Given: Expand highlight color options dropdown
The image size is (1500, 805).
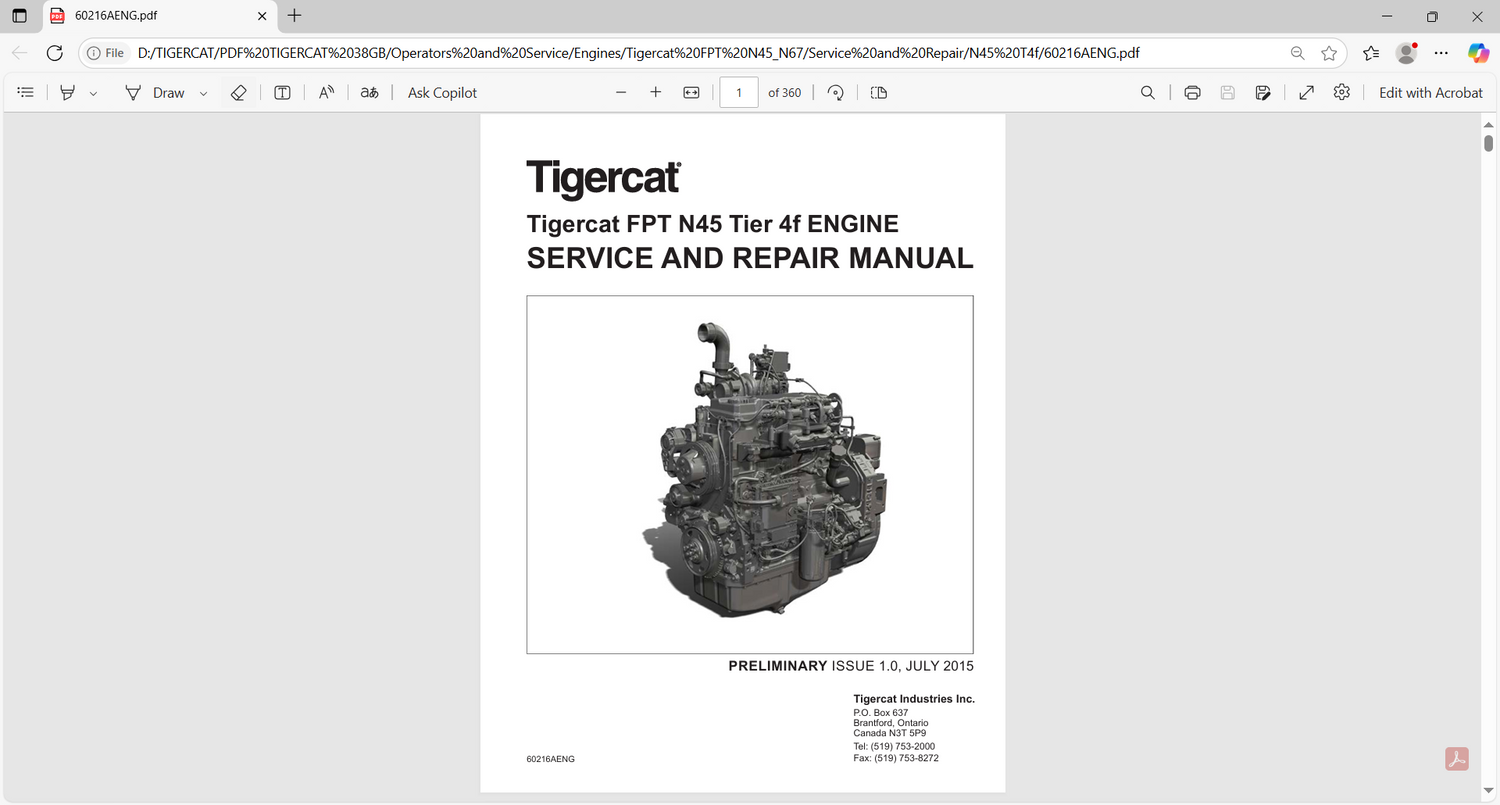Looking at the screenshot, I should click(93, 93).
